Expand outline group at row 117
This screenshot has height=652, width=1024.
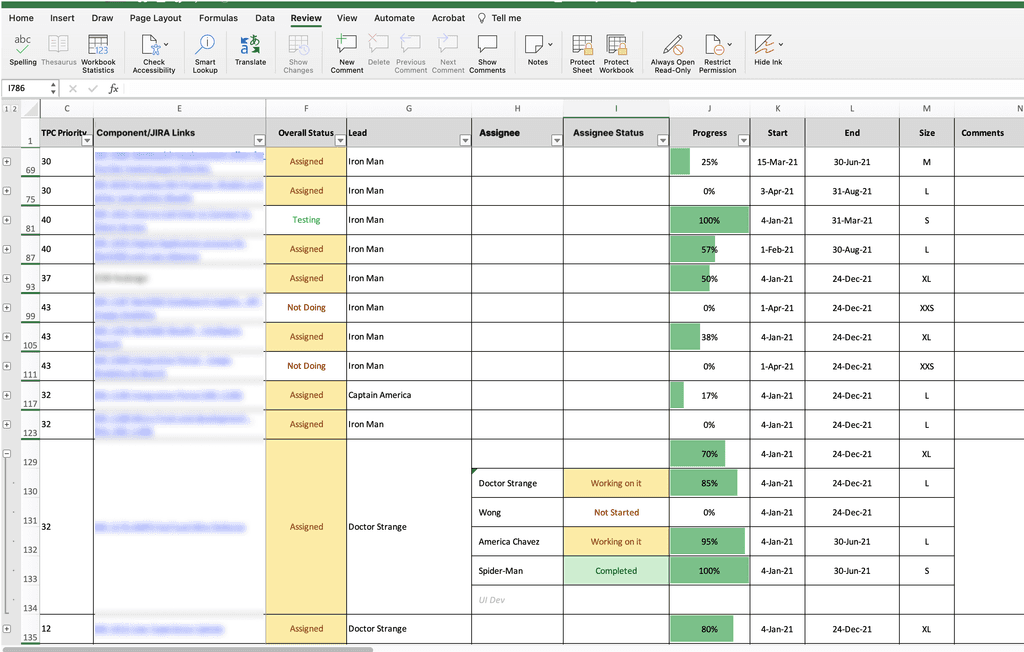coord(7,395)
